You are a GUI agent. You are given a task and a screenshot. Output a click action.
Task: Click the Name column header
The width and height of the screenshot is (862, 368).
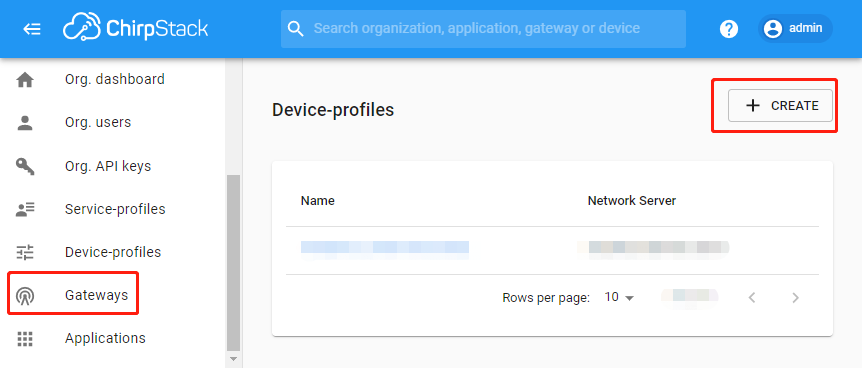click(318, 201)
